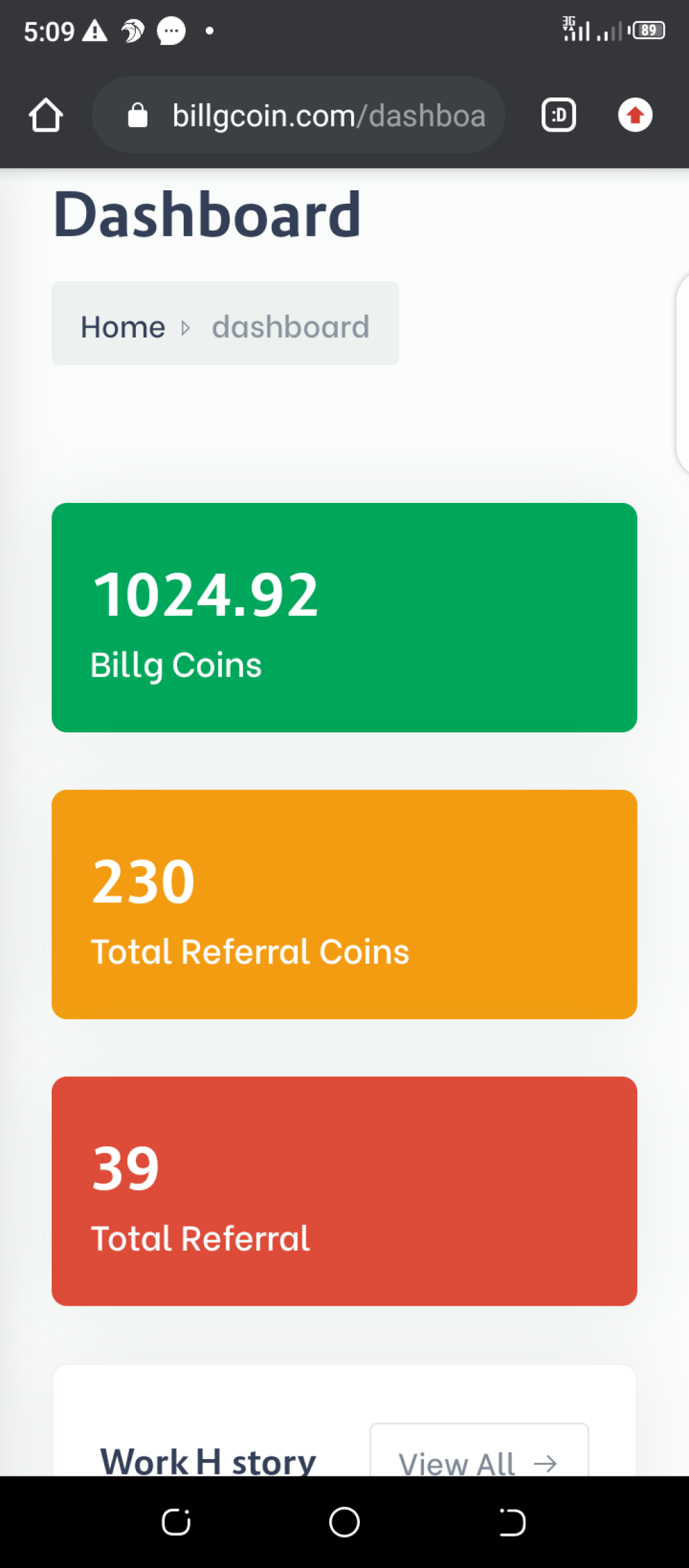Open the tab switcher icon
The image size is (689, 1568).
[x=558, y=115]
